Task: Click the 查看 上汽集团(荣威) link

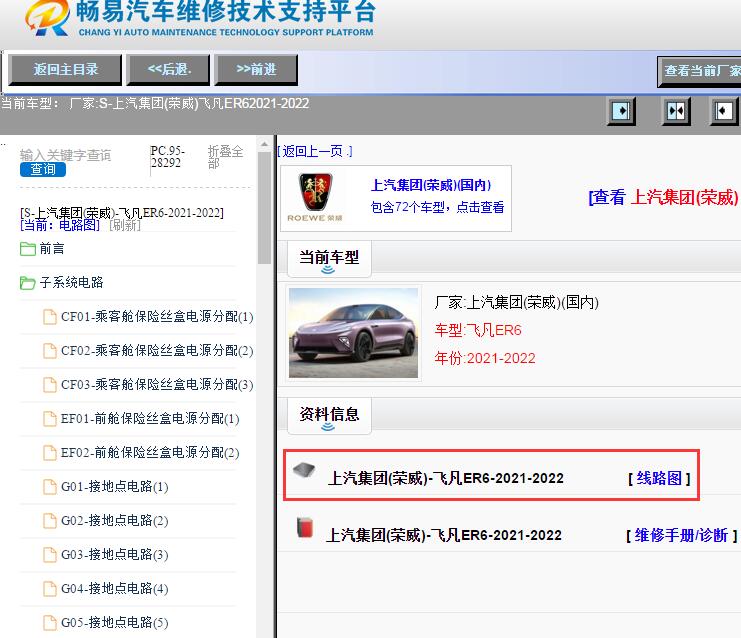Action: (x=663, y=197)
